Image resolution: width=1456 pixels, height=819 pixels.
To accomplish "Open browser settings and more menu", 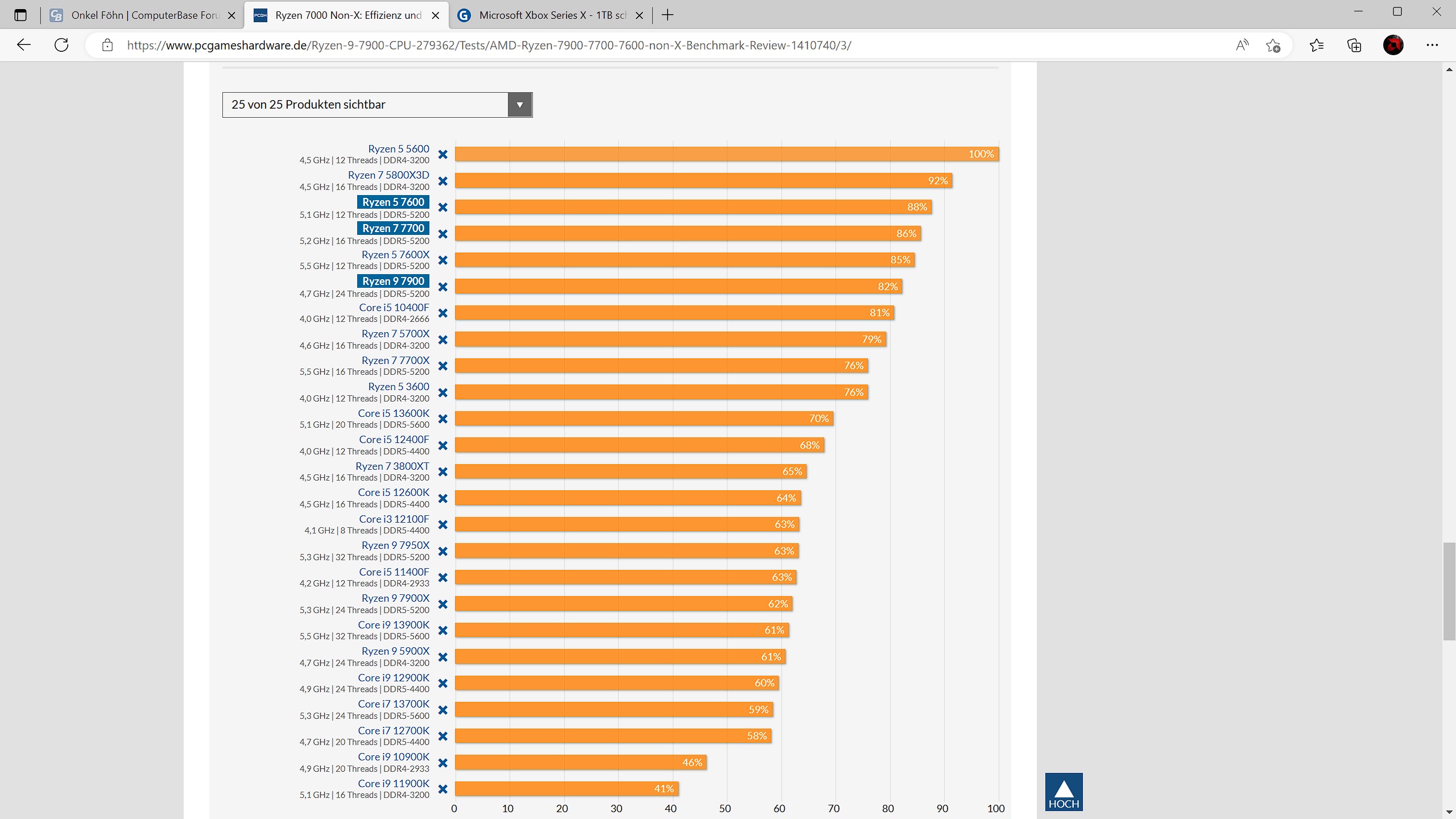I will pyautogui.click(x=1432, y=45).
